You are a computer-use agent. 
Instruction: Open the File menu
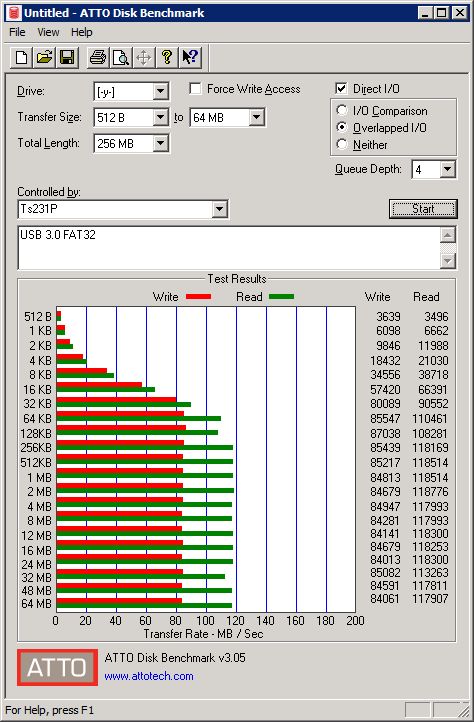point(17,32)
